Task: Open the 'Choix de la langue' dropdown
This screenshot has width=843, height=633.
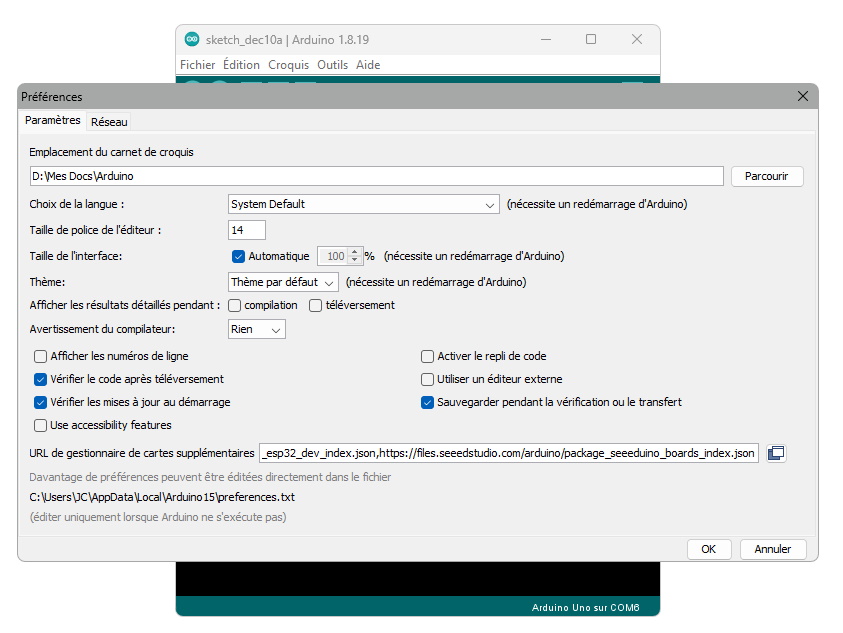Action: pos(363,204)
